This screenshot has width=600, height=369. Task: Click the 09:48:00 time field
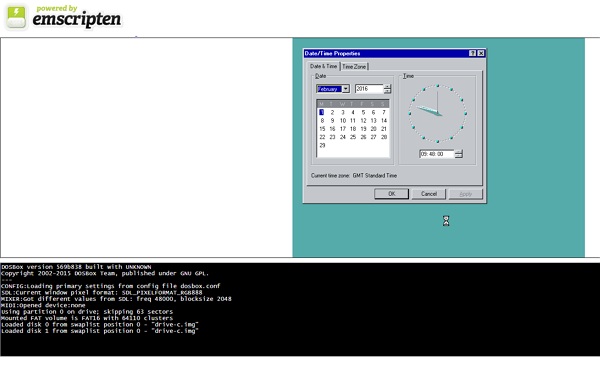pyautogui.click(x=437, y=154)
